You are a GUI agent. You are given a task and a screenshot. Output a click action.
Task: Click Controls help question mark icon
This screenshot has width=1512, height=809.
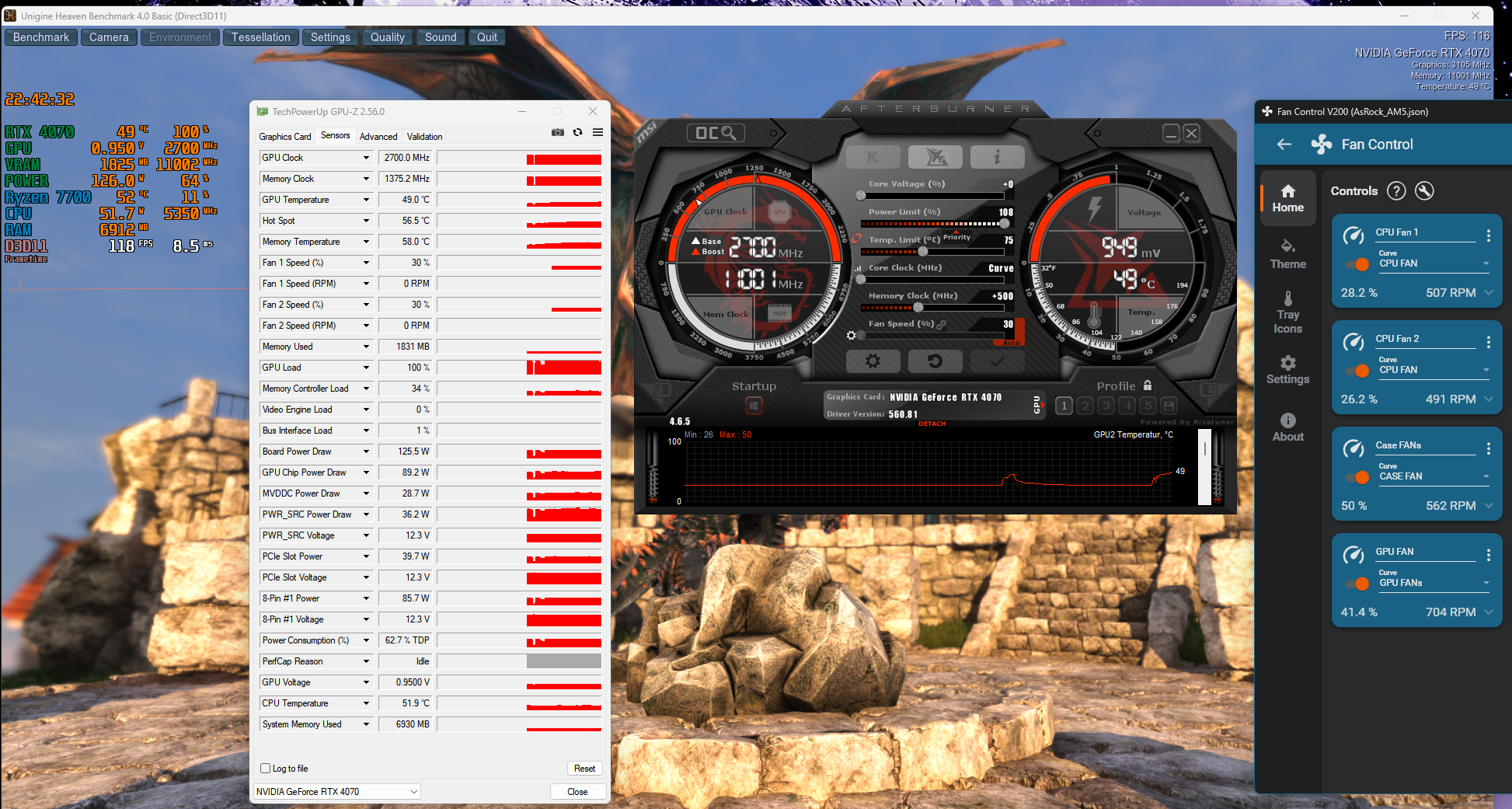coord(1396,191)
